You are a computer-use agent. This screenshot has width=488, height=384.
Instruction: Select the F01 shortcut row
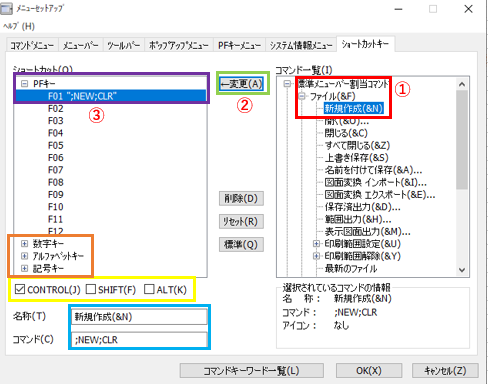111,96
